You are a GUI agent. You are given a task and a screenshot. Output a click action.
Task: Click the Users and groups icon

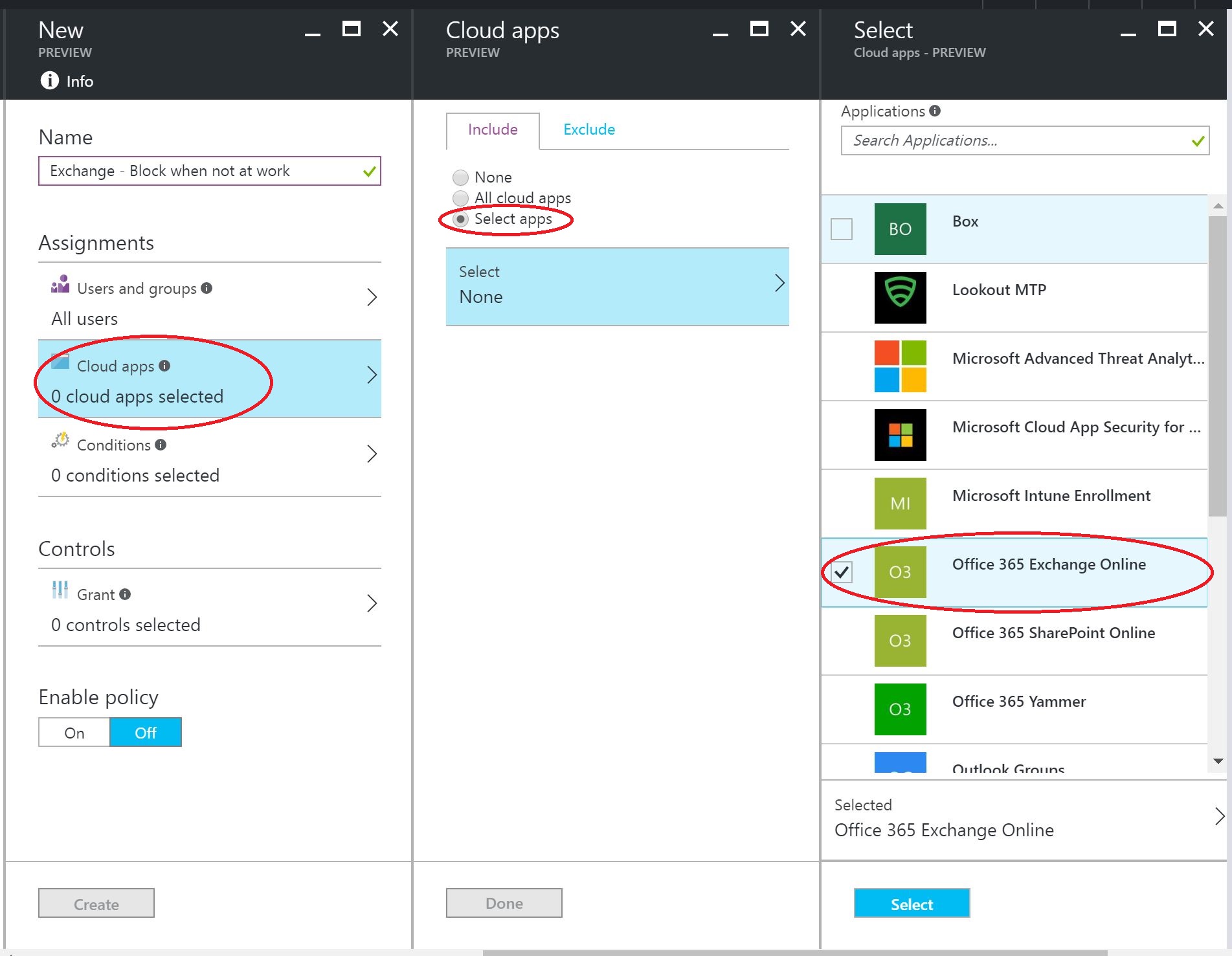60,284
